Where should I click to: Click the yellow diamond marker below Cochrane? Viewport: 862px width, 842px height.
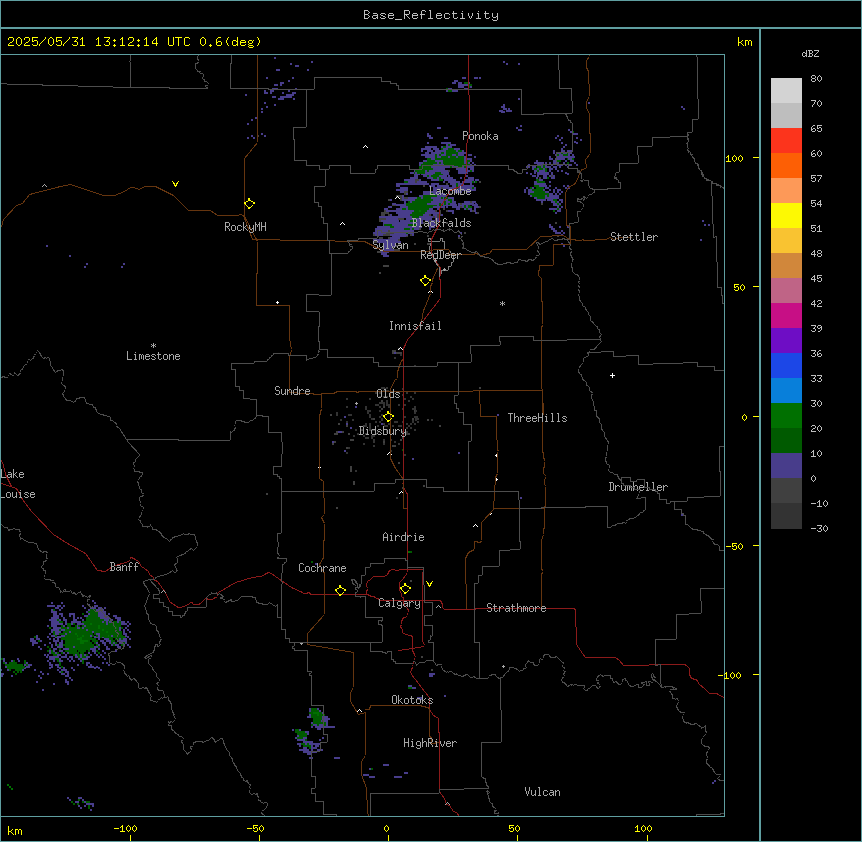(340, 590)
